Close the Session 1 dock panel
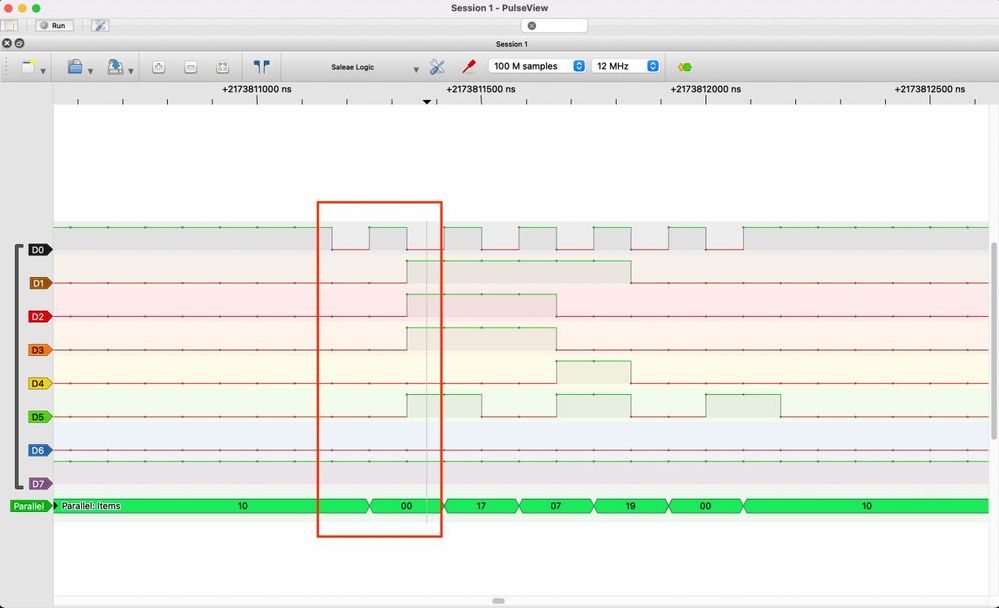Viewport: 999px width, 608px height. (7, 43)
